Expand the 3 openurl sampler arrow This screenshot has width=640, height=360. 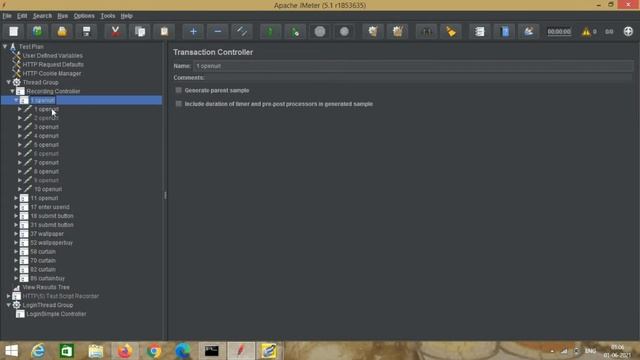coord(20,127)
